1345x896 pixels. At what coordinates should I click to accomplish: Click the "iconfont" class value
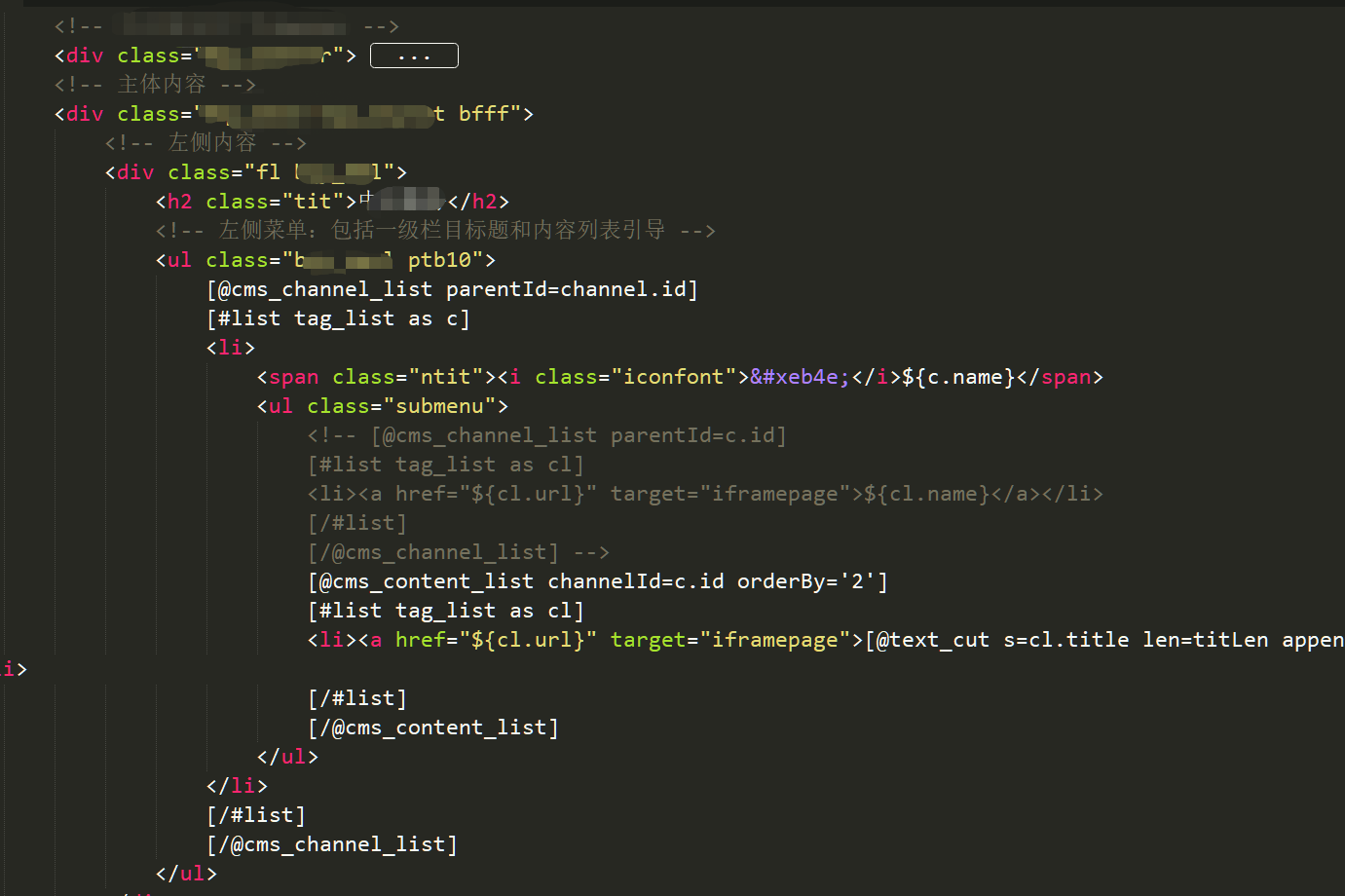[674, 377]
